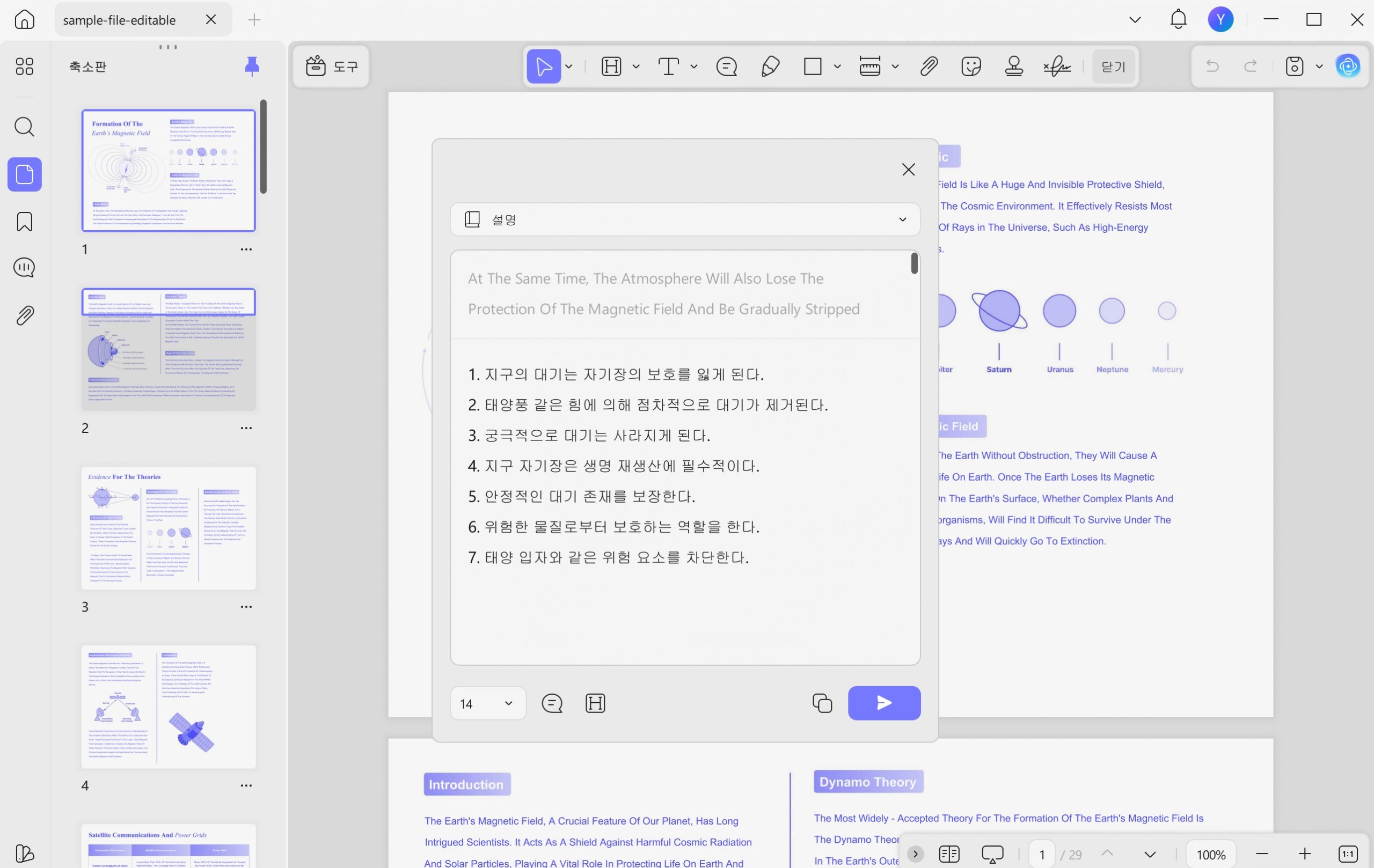1374x868 pixels.
Task: Select the signature tool
Action: [1057, 67]
